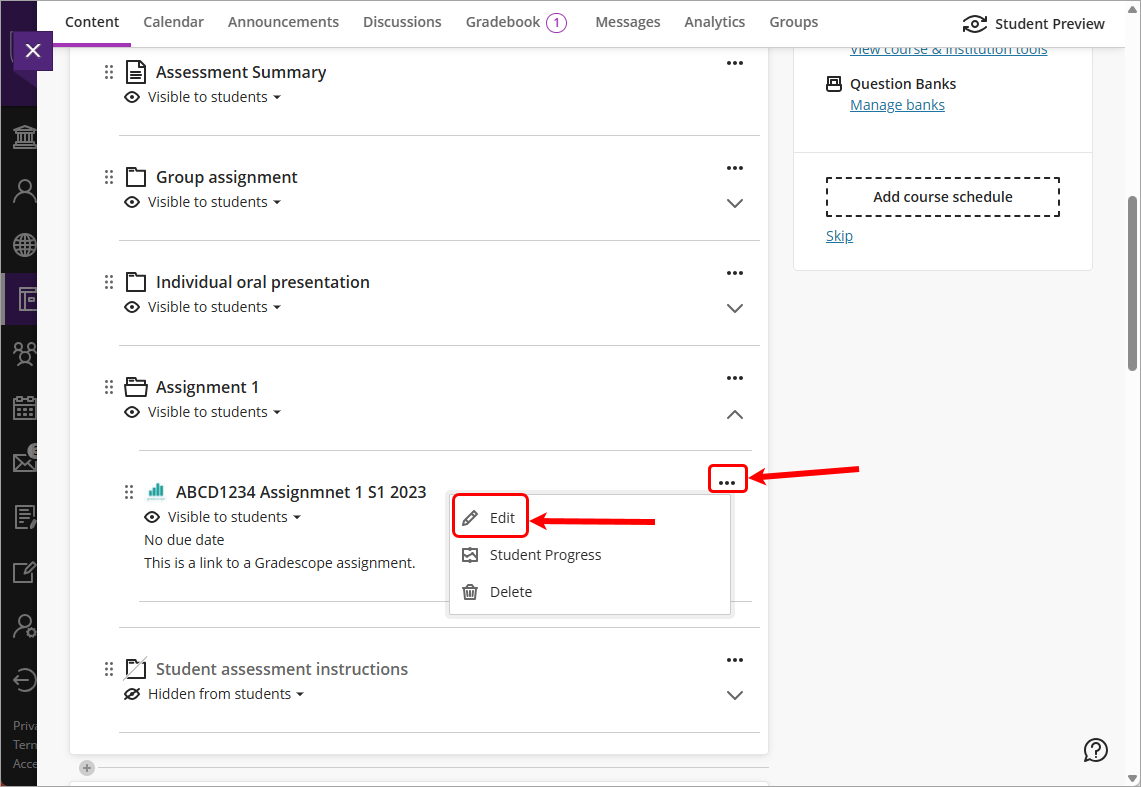The image size is (1141, 787).
Task: Expand the Individual oral presentation folder
Action: [735, 308]
